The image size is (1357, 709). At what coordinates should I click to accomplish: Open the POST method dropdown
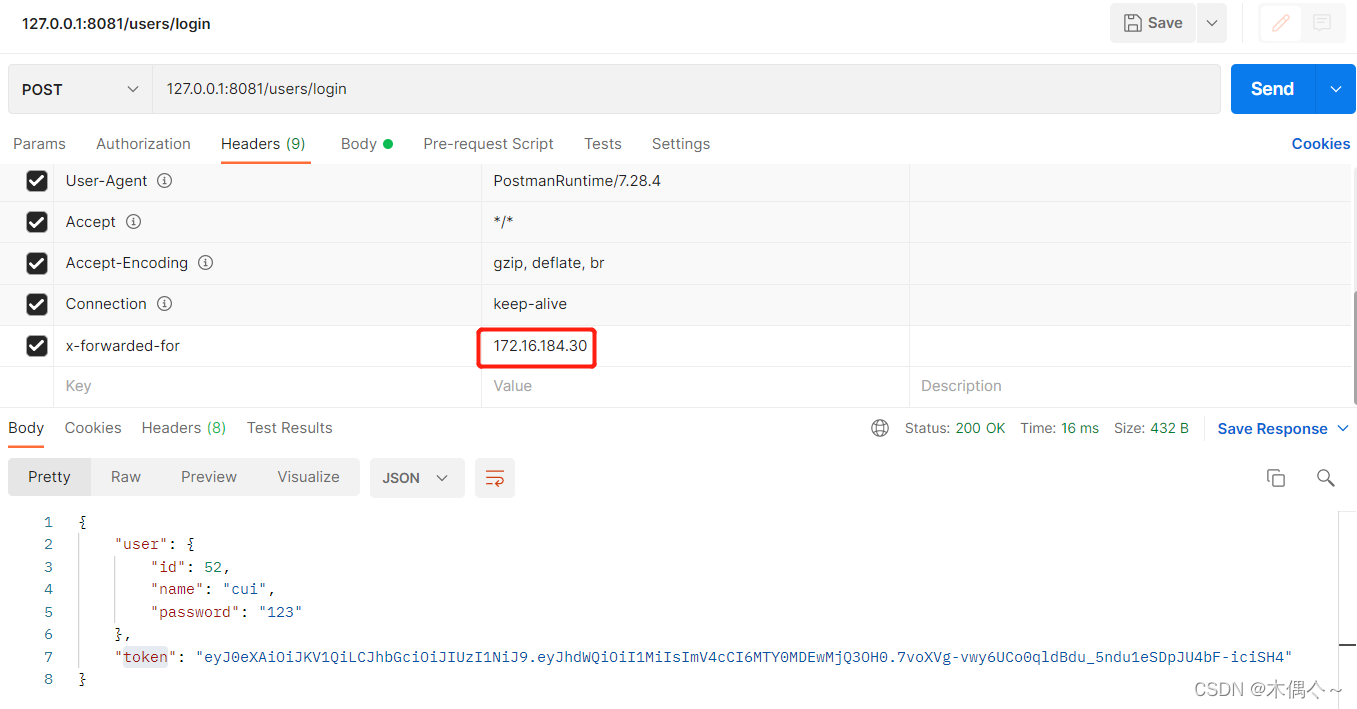(80, 89)
